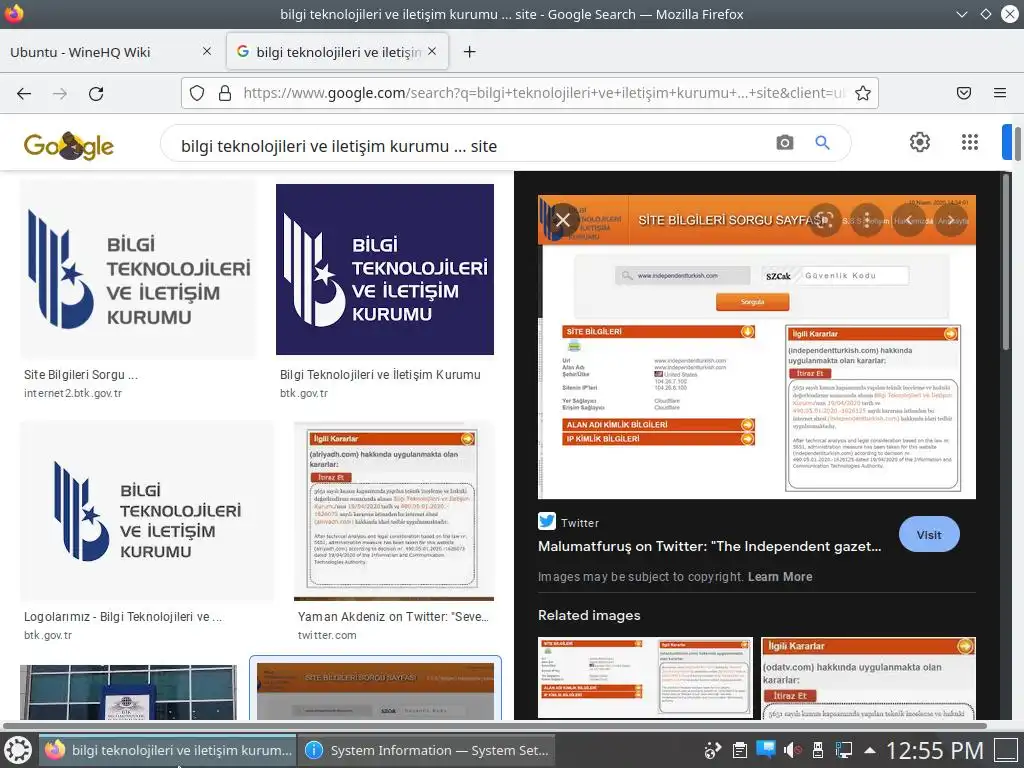Search this image with Google Lens
Screen dimensions: 1024x768
coord(825,220)
